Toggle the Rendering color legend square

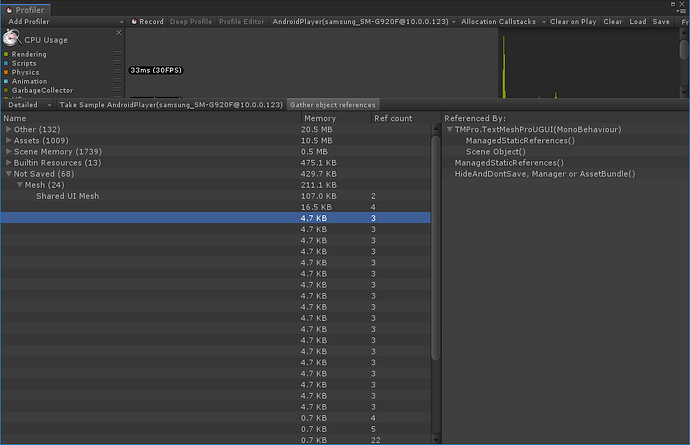[x=6, y=54]
